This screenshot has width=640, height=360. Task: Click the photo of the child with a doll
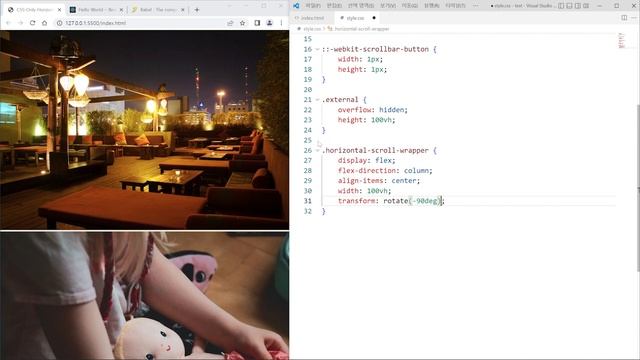point(144,296)
